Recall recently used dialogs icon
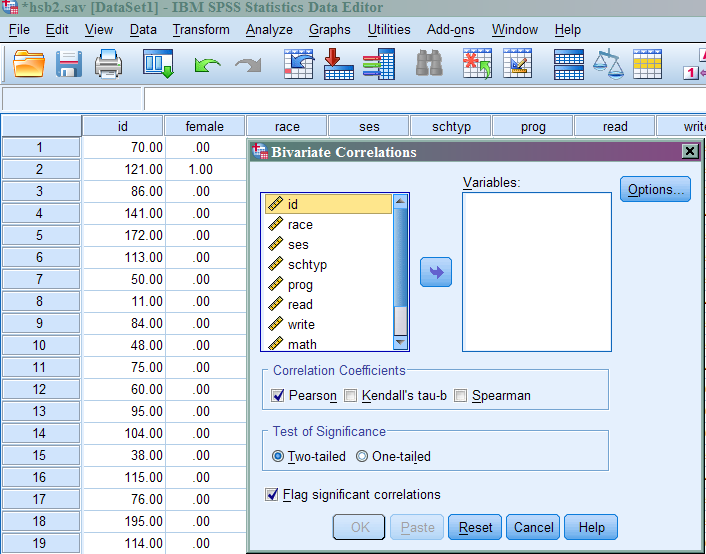The height and width of the screenshot is (554, 706). 158,64
